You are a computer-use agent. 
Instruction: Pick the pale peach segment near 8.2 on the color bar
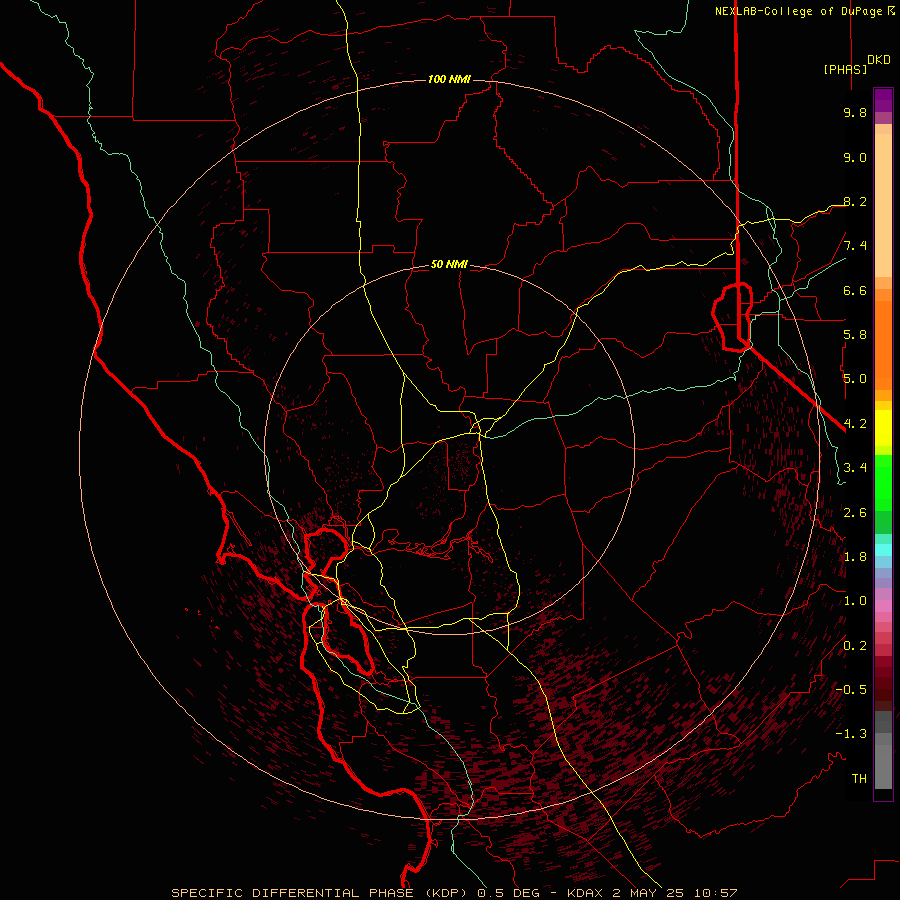(x=883, y=205)
